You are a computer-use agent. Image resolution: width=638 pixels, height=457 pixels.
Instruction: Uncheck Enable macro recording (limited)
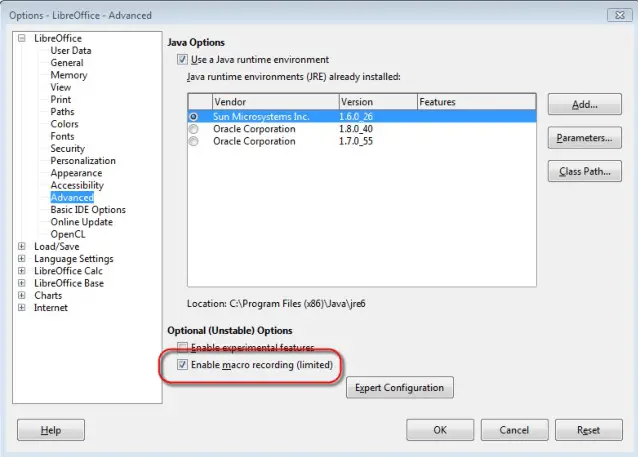pos(182,365)
